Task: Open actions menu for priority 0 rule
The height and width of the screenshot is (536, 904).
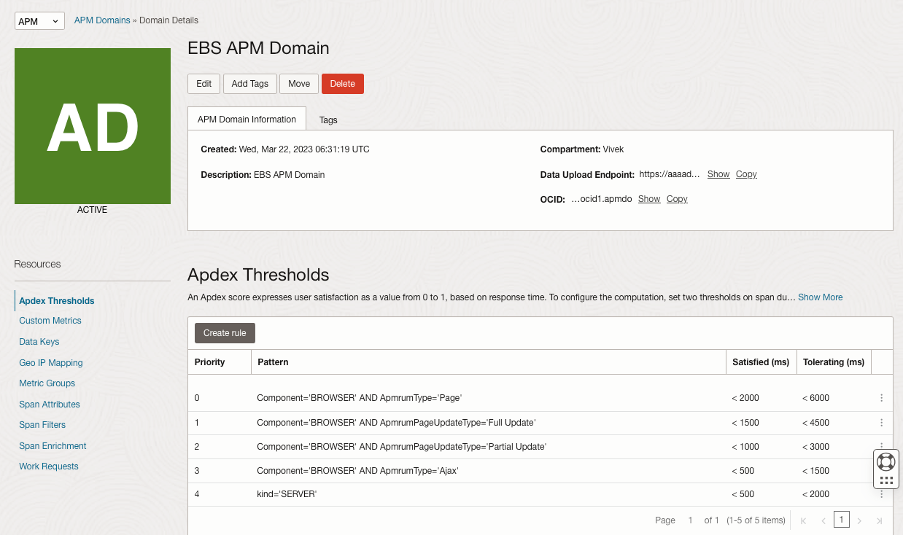Action: click(881, 398)
